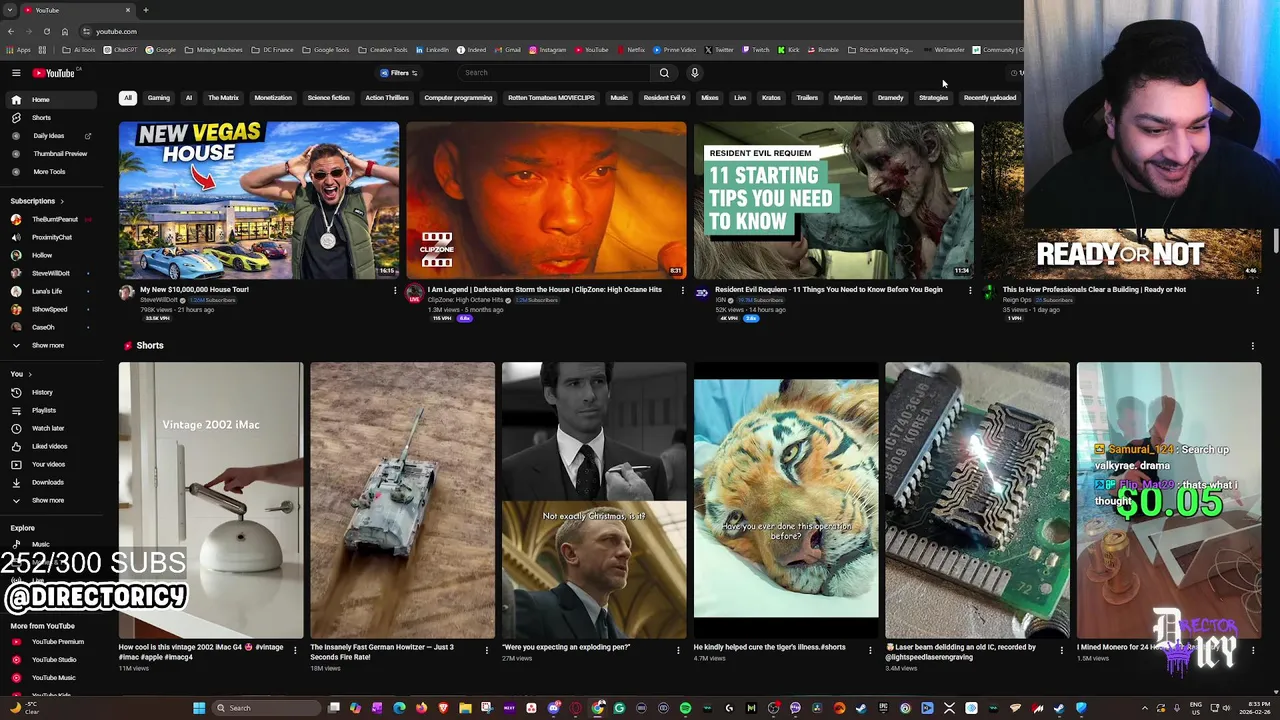The image size is (1280, 720).
Task: Reload the page with browser refresh icon
Action: click(x=46, y=31)
